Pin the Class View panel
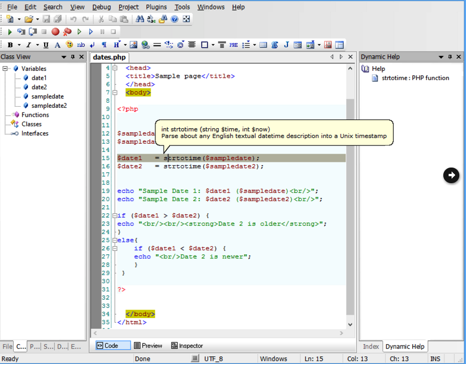The width and height of the screenshot is (467, 365). click(x=73, y=57)
